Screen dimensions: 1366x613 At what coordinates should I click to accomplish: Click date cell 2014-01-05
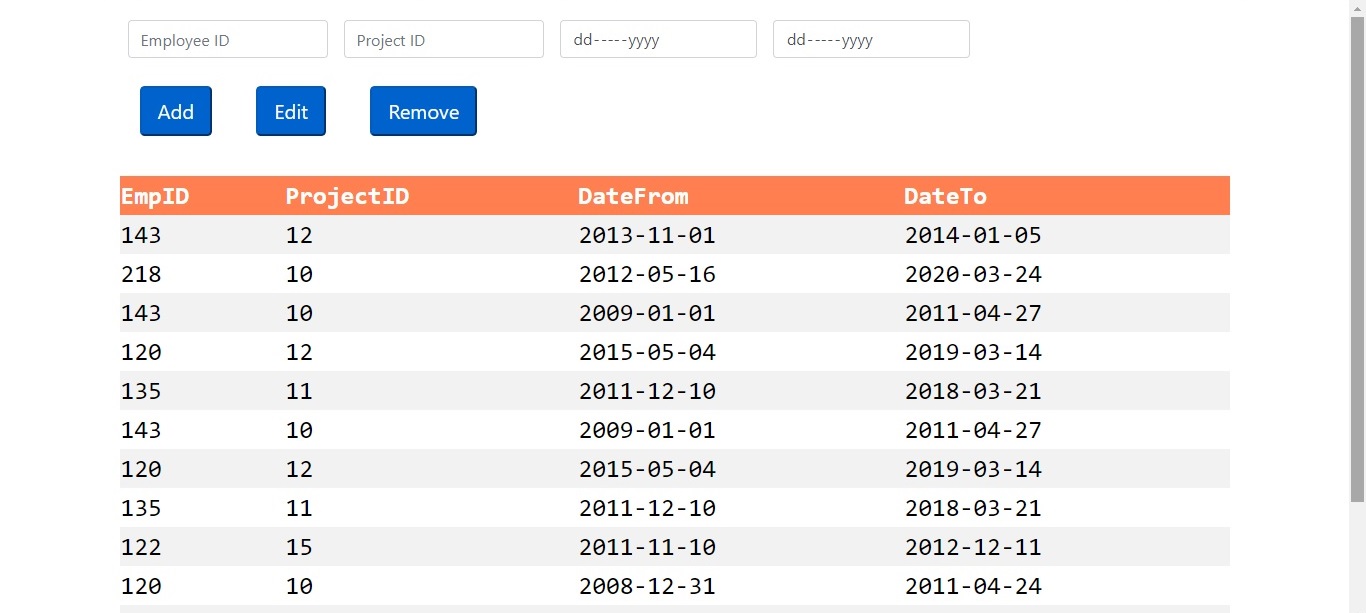click(973, 235)
